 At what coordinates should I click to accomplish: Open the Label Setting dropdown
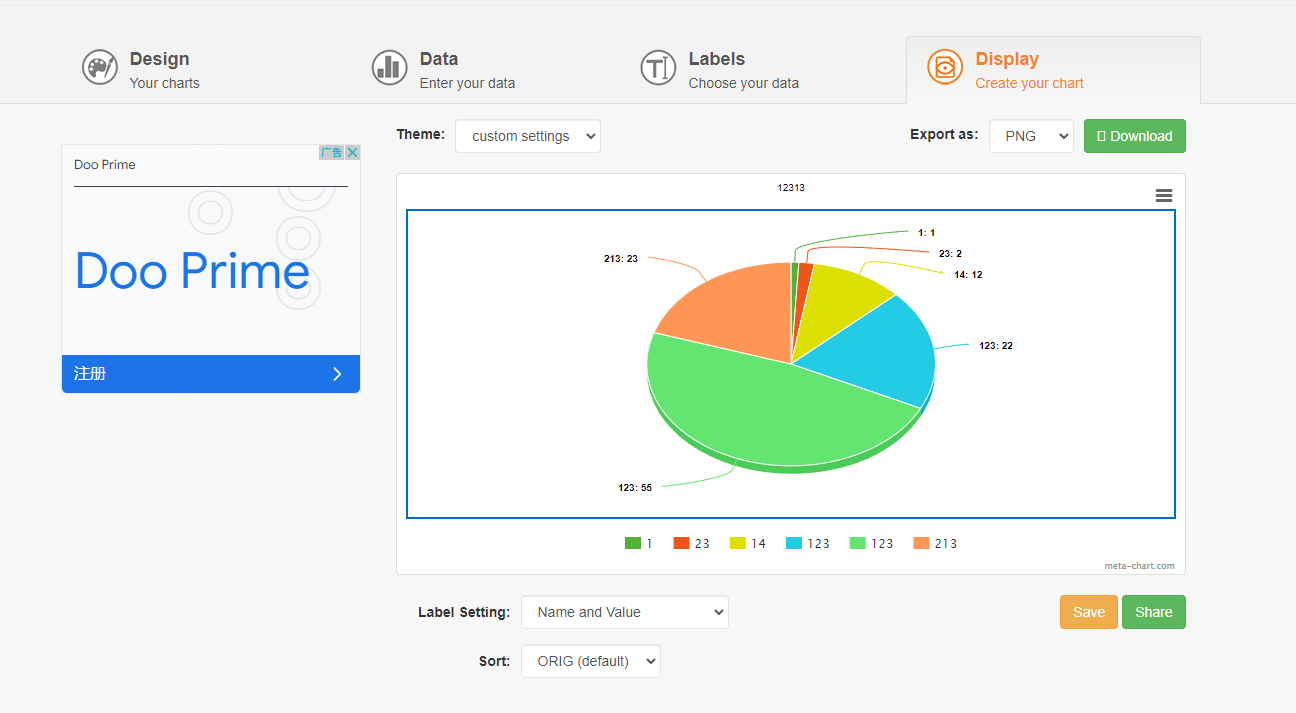pos(624,612)
